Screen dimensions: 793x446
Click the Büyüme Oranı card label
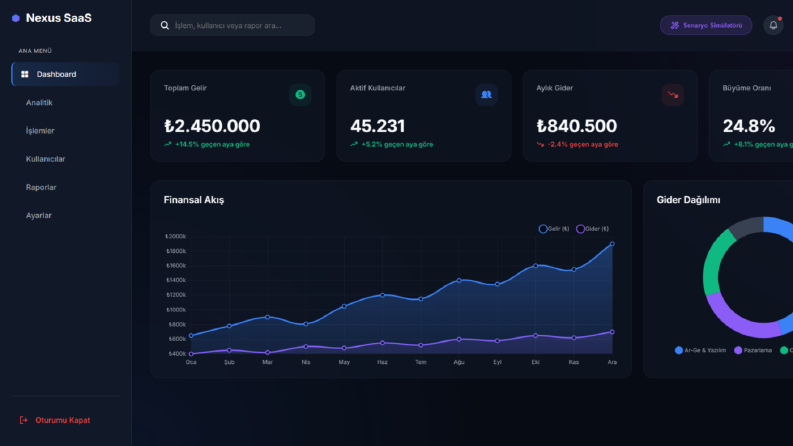pyautogui.click(x=746, y=88)
